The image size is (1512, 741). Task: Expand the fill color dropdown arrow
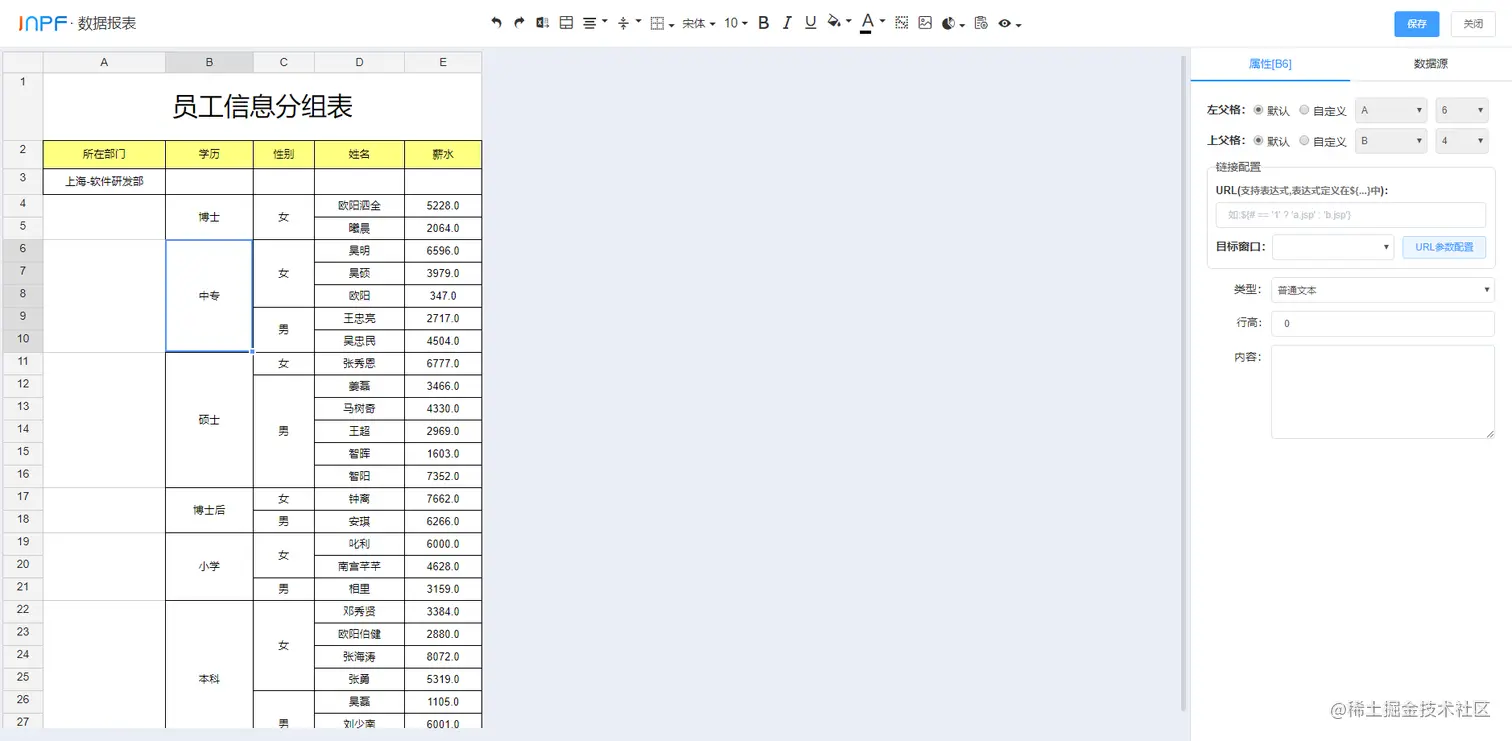(x=849, y=22)
